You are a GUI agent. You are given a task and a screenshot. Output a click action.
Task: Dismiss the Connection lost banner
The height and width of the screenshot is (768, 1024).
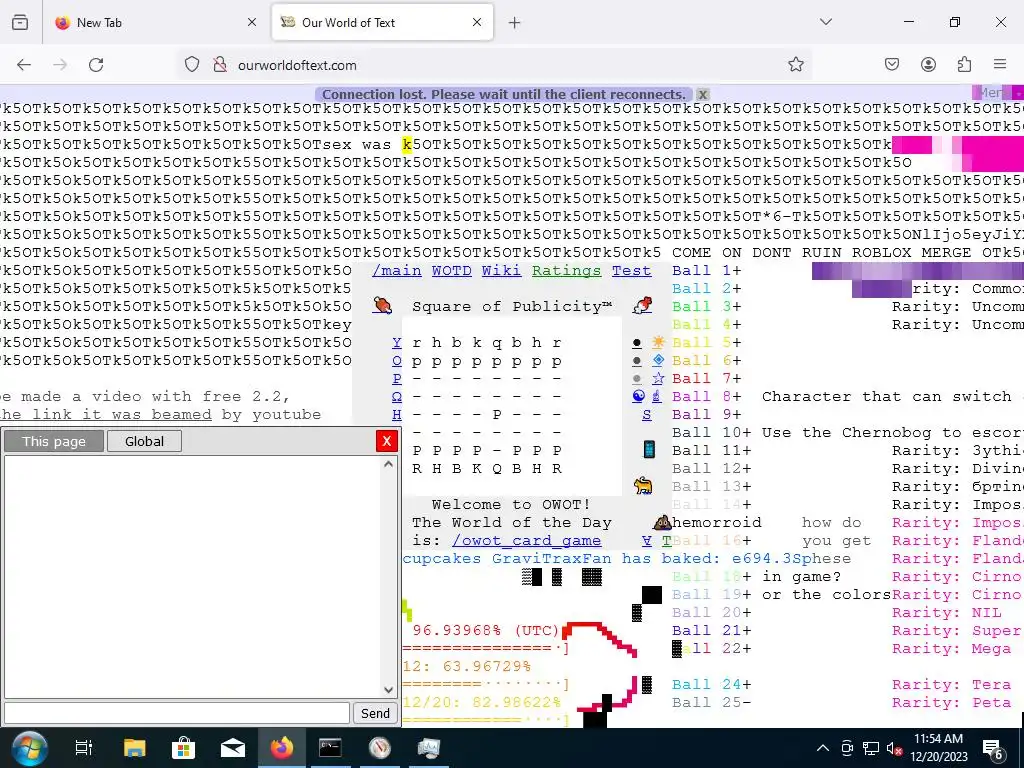[x=703, y=95]
